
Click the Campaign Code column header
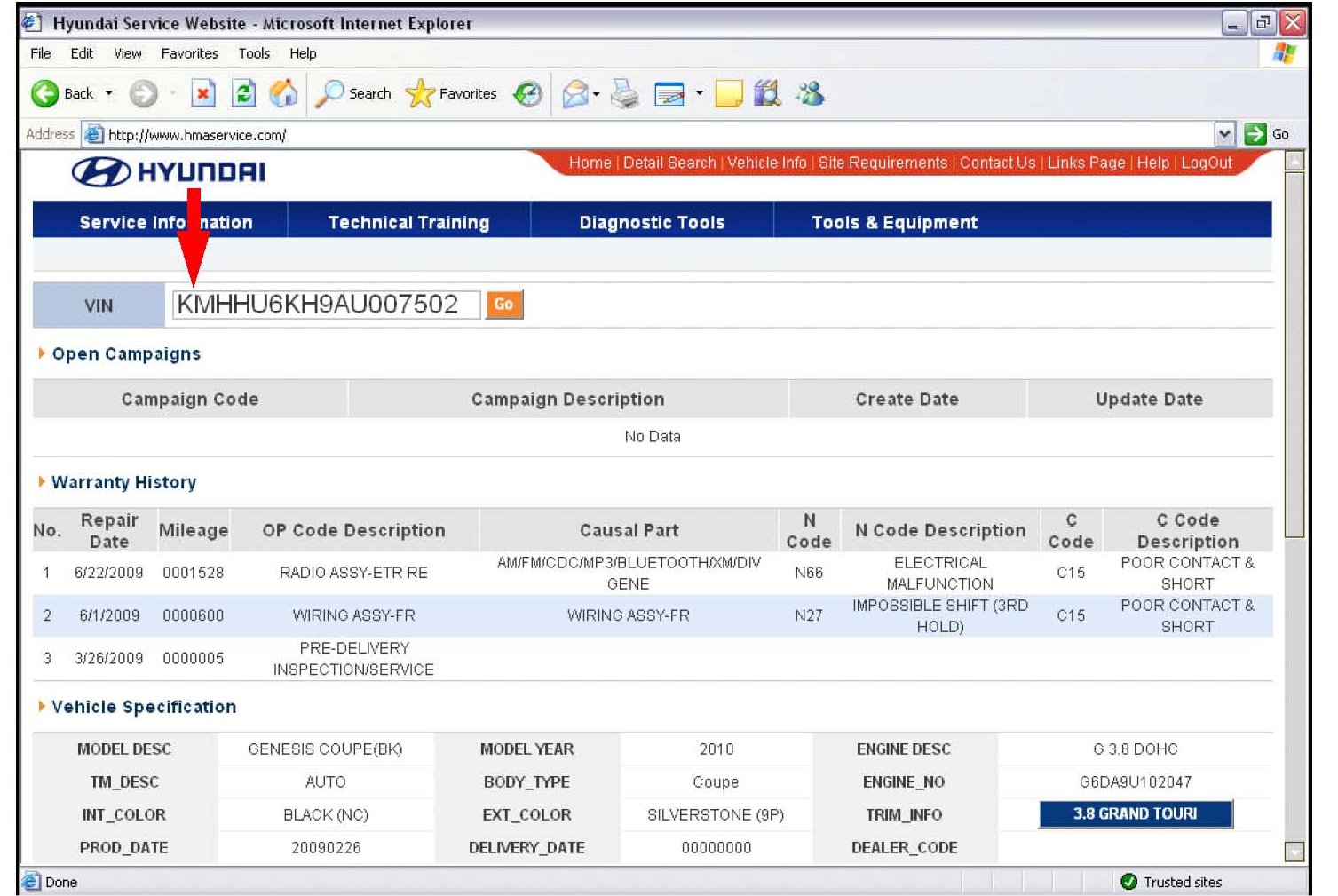[190, 400]
